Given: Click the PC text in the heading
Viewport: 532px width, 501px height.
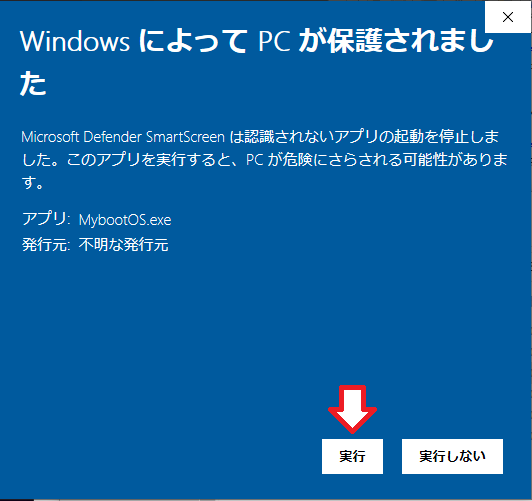Looking at the screenshot, I should pos(274,41).
